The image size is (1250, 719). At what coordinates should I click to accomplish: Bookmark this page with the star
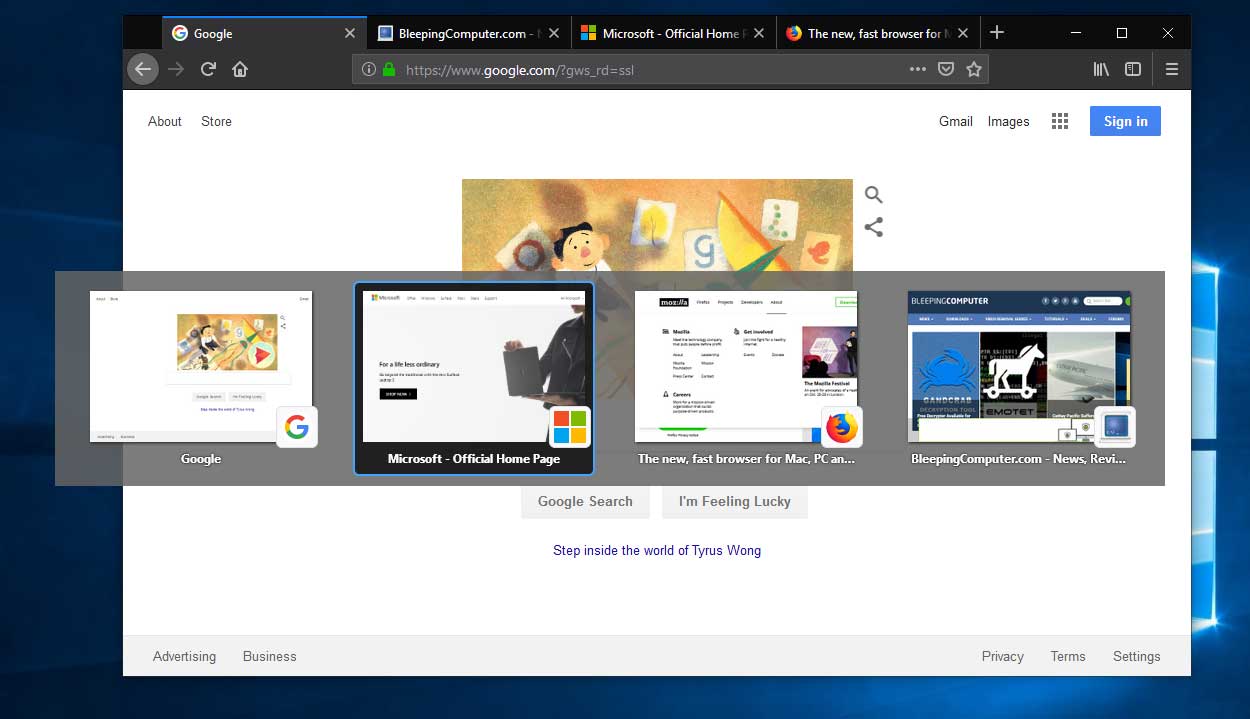pyautogui.click(x=974, y=70)
